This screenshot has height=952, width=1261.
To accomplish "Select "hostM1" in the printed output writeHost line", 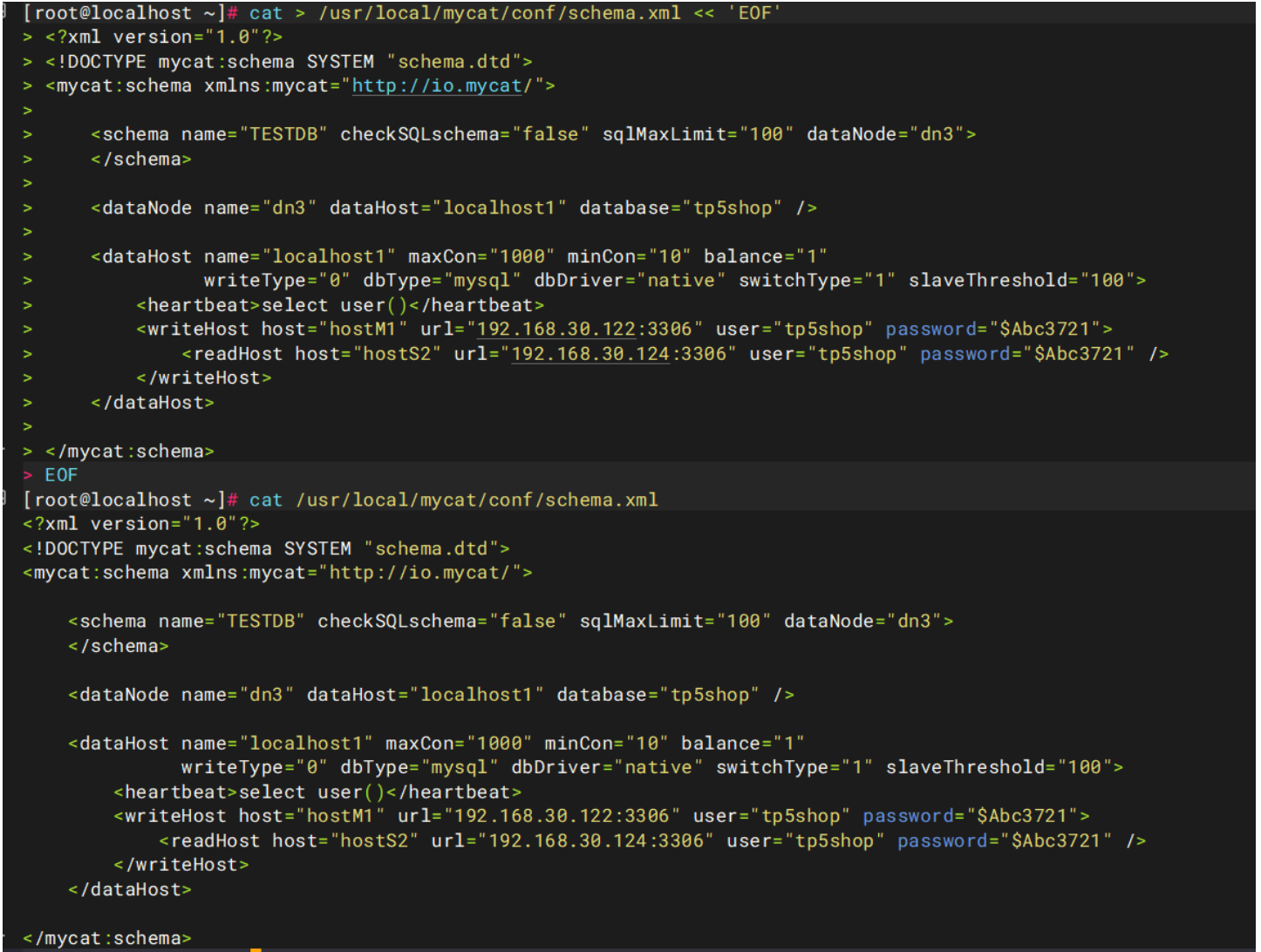I will 341,816.
